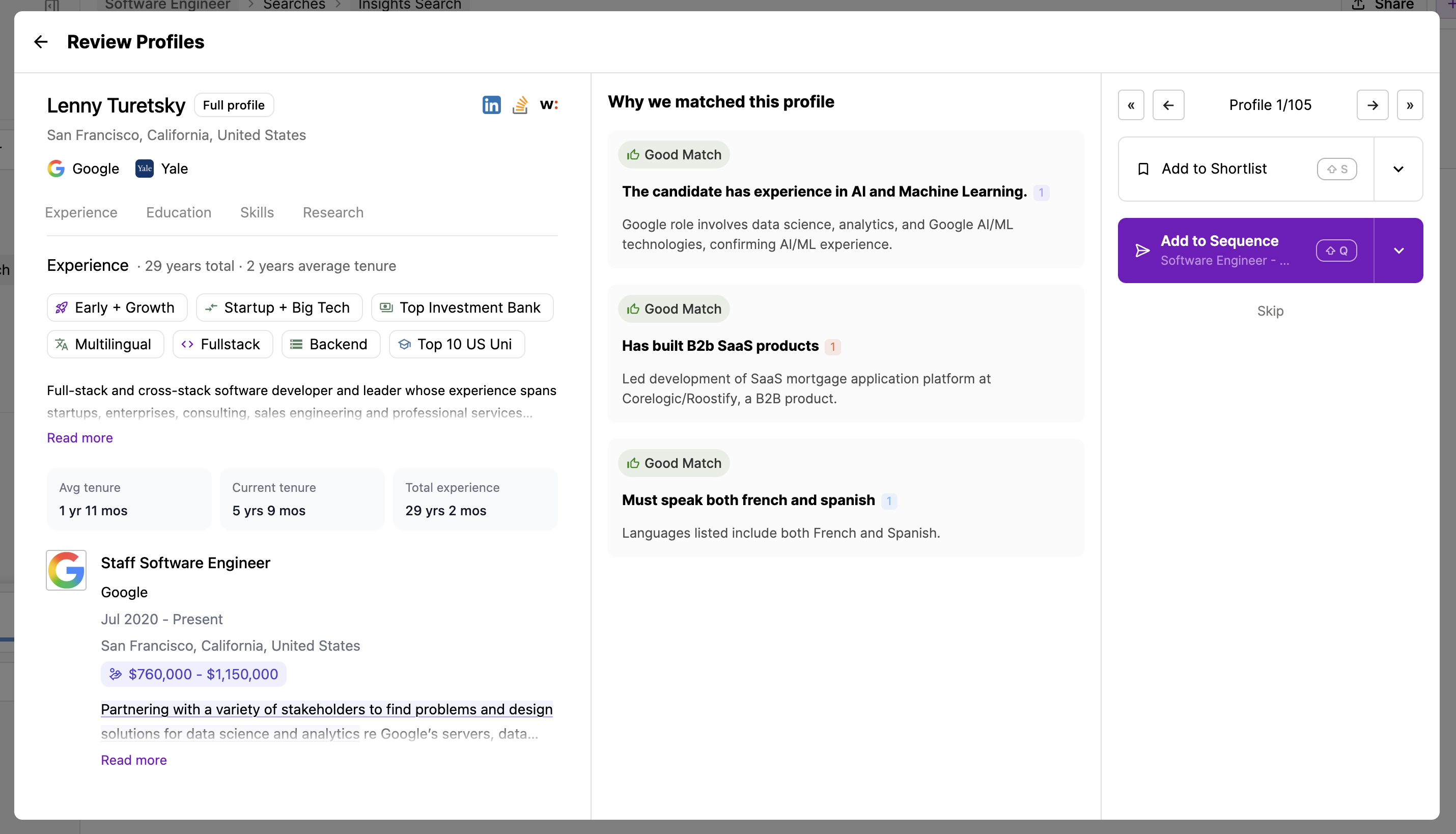
Task: Click the Google logo next to Staff Software Engineer
Action: pyautogui.click(x=66, y=570)
